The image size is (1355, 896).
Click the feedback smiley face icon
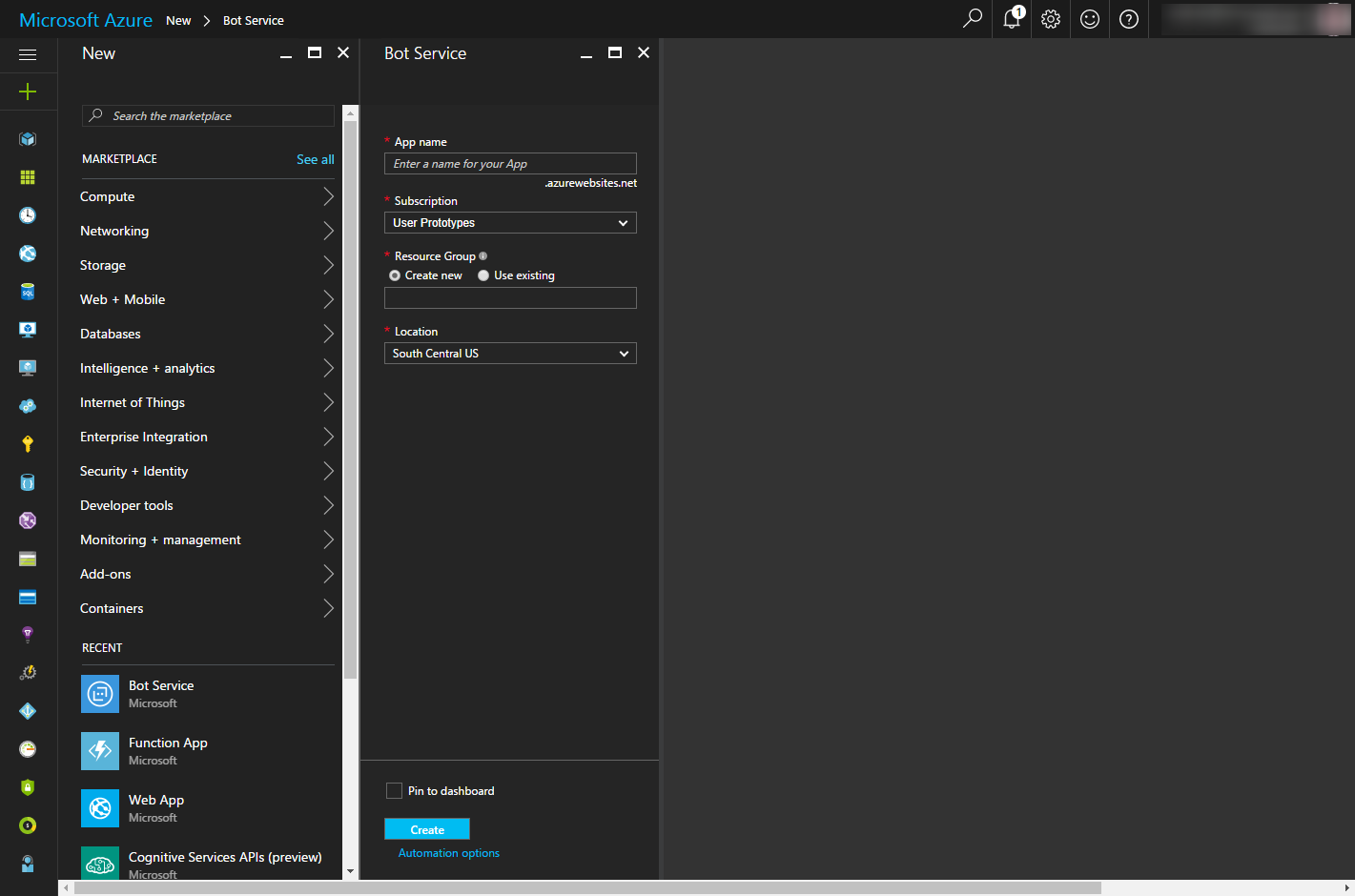point(1090,19)
